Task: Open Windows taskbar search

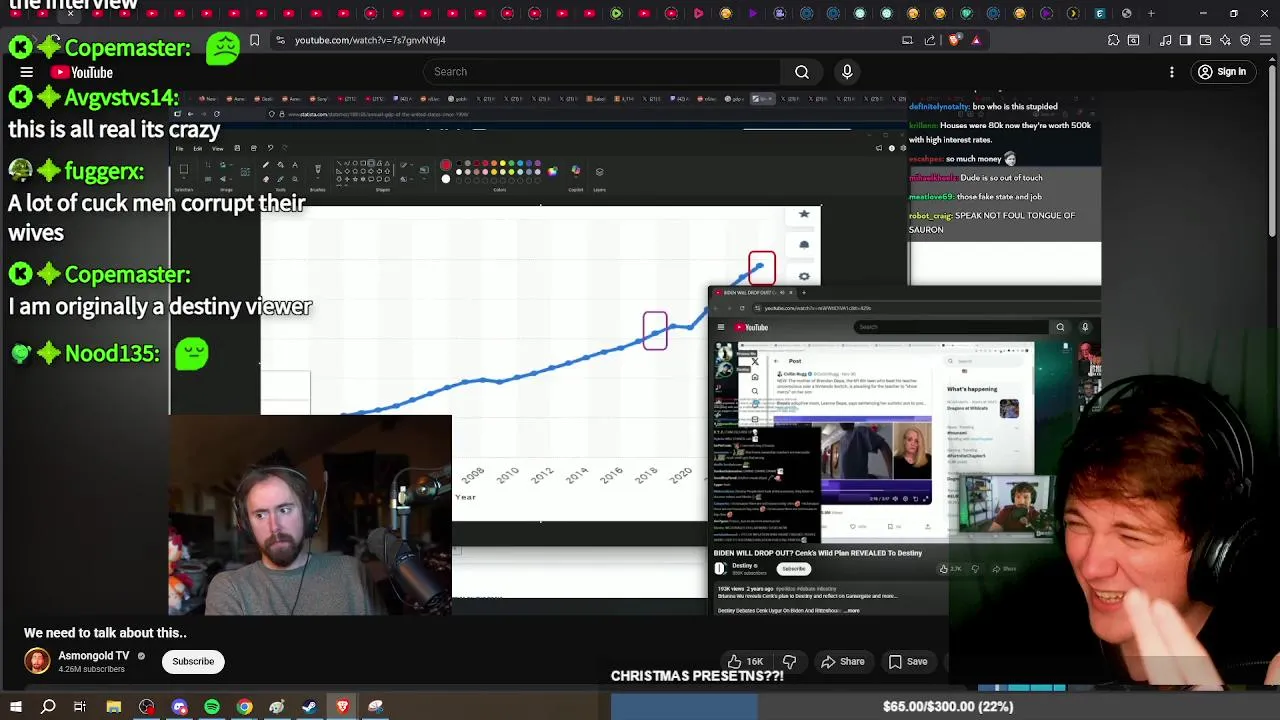Action: pos(48,706)
